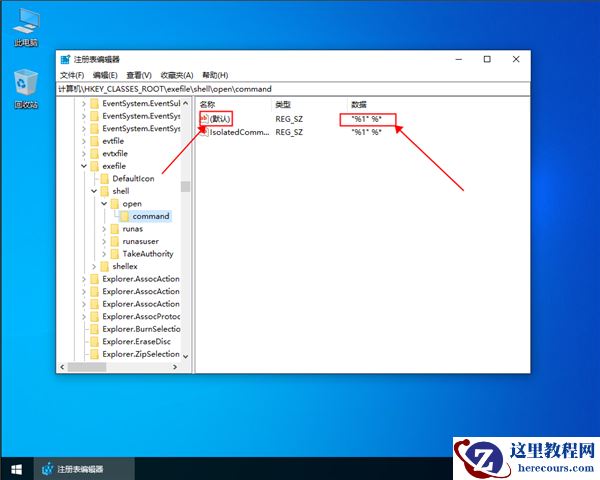Minimize the registry editor window
The image size is (600, 480).
click(459, 59)
